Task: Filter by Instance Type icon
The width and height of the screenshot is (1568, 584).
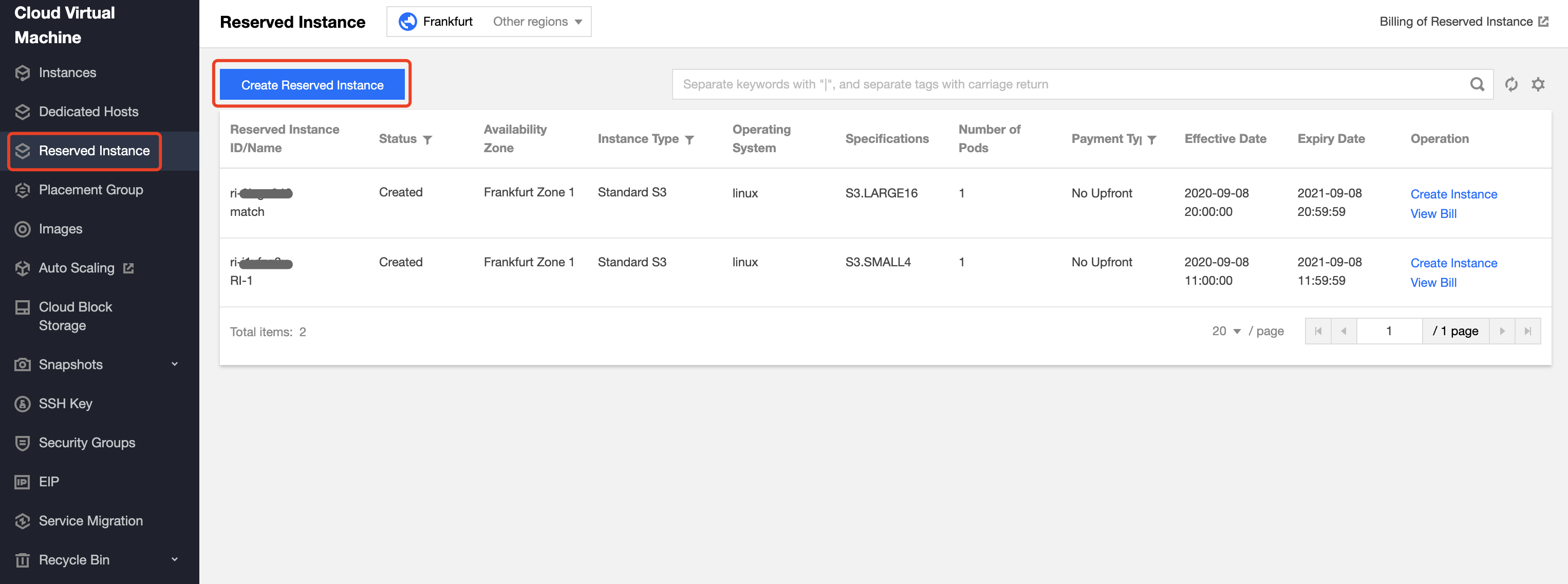Action: pyautogui.click(x=689, y=139)
